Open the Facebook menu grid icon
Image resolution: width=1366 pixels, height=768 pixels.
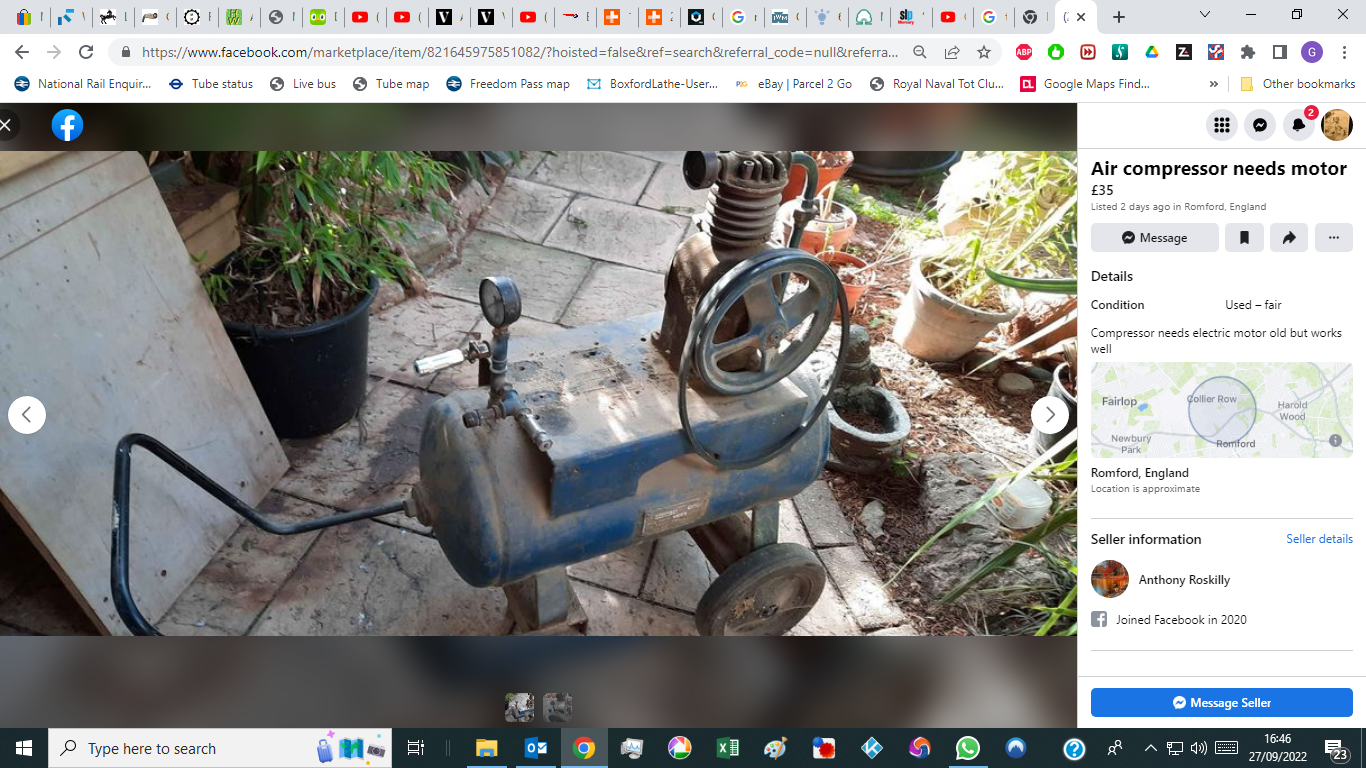1221,125
